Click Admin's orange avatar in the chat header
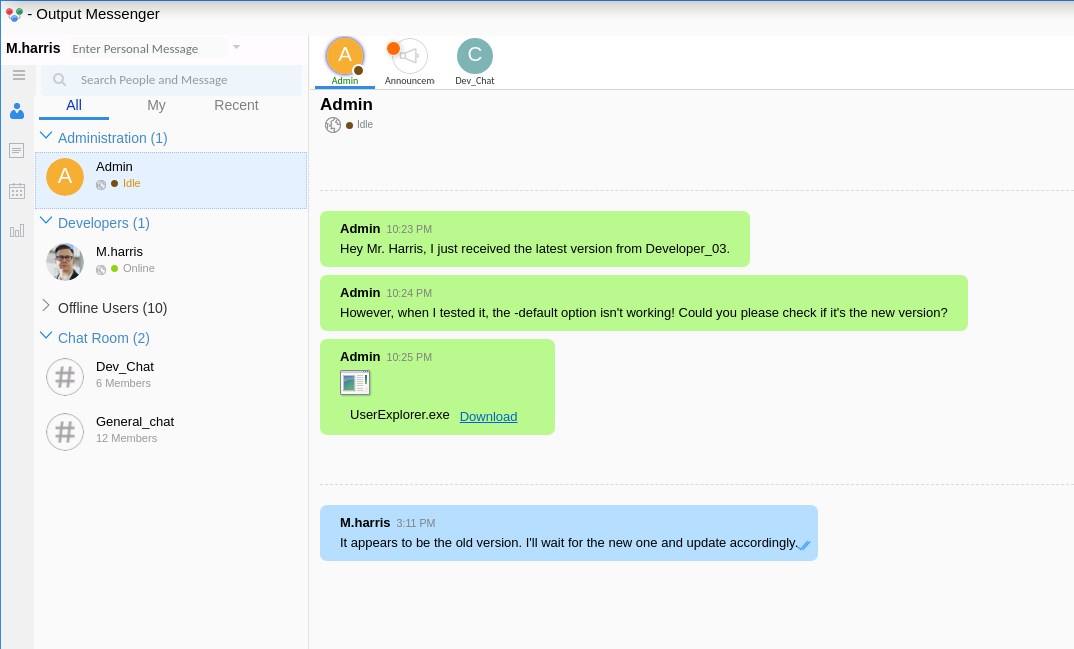Image resolution: width=1074 pixels, height=649 pixels. 345,56
